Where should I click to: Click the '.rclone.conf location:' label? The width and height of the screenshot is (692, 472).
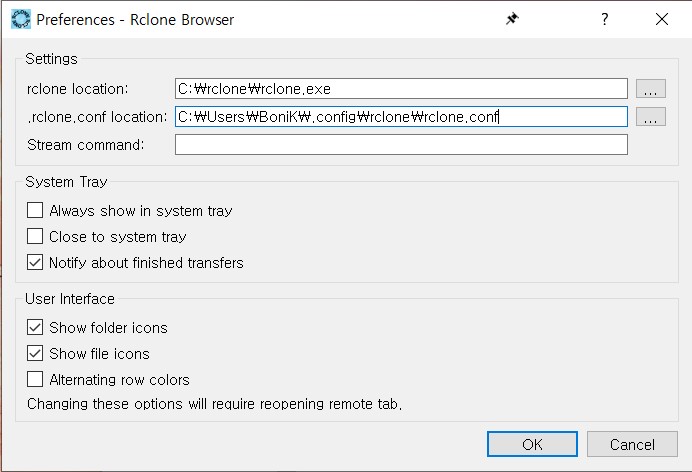click(97, 117)
